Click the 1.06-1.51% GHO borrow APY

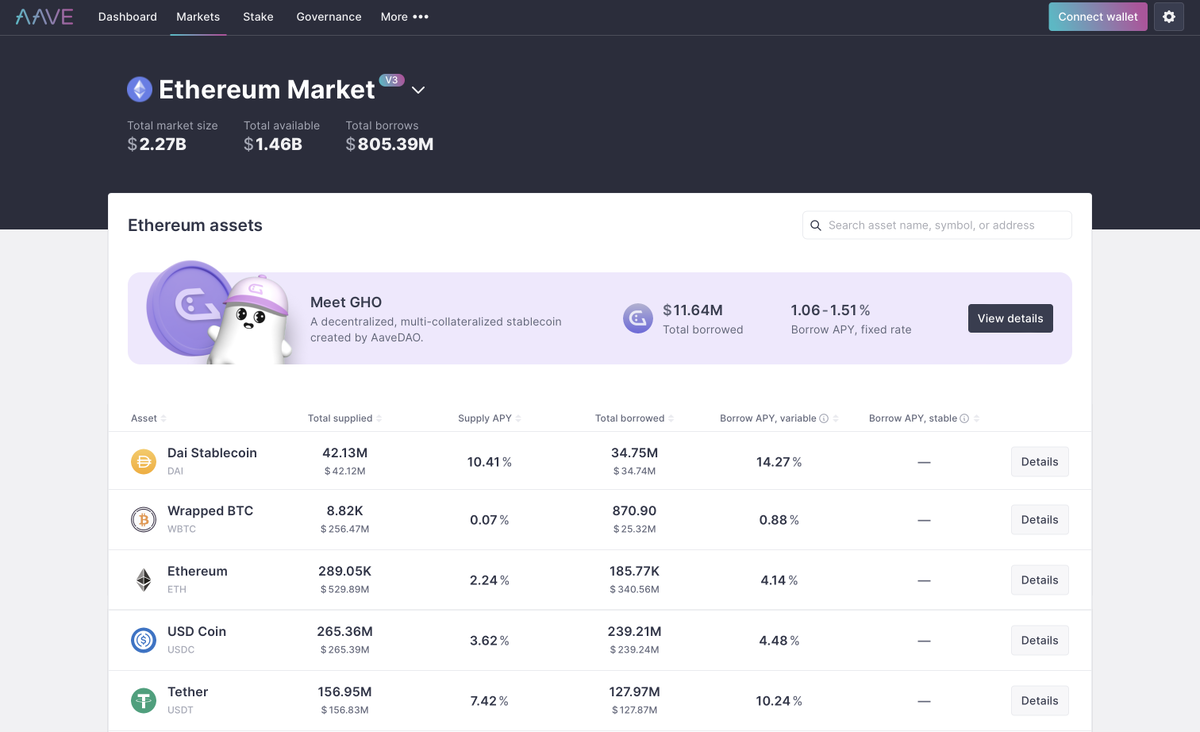(831, 310)
